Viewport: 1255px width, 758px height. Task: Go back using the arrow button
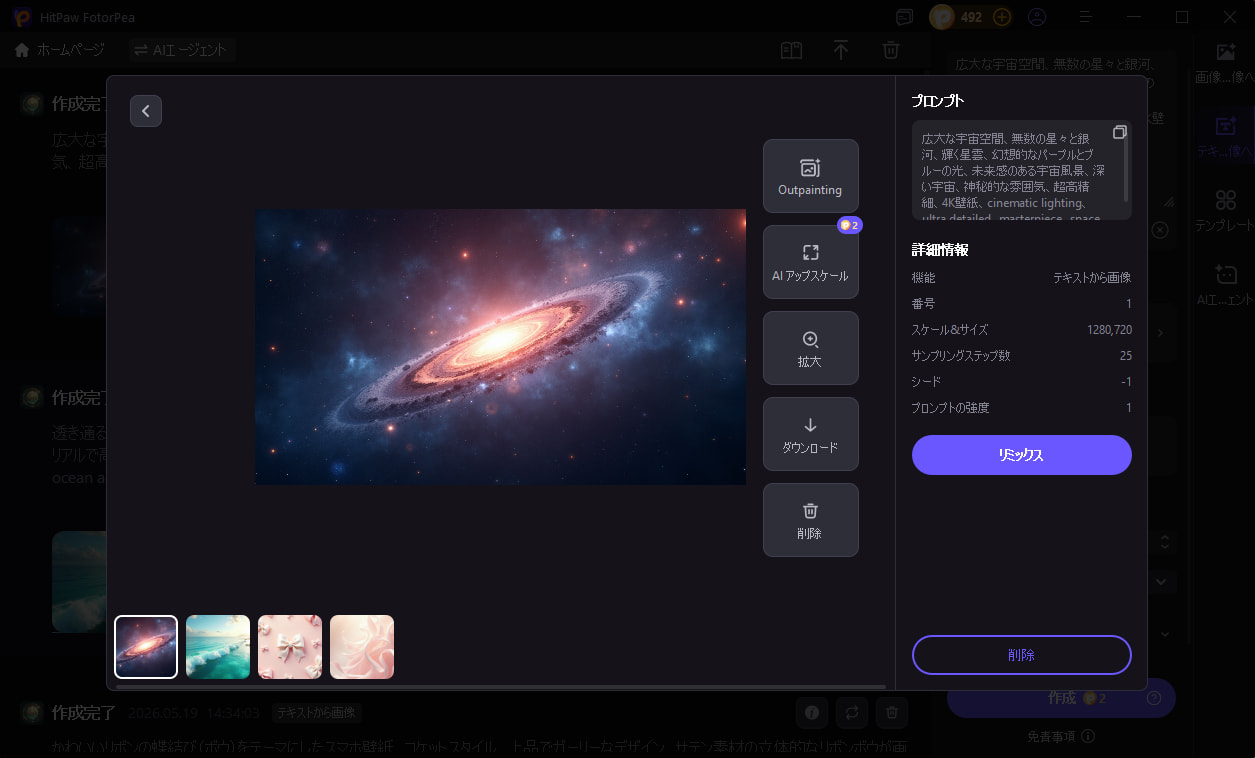tap(146, 111)
